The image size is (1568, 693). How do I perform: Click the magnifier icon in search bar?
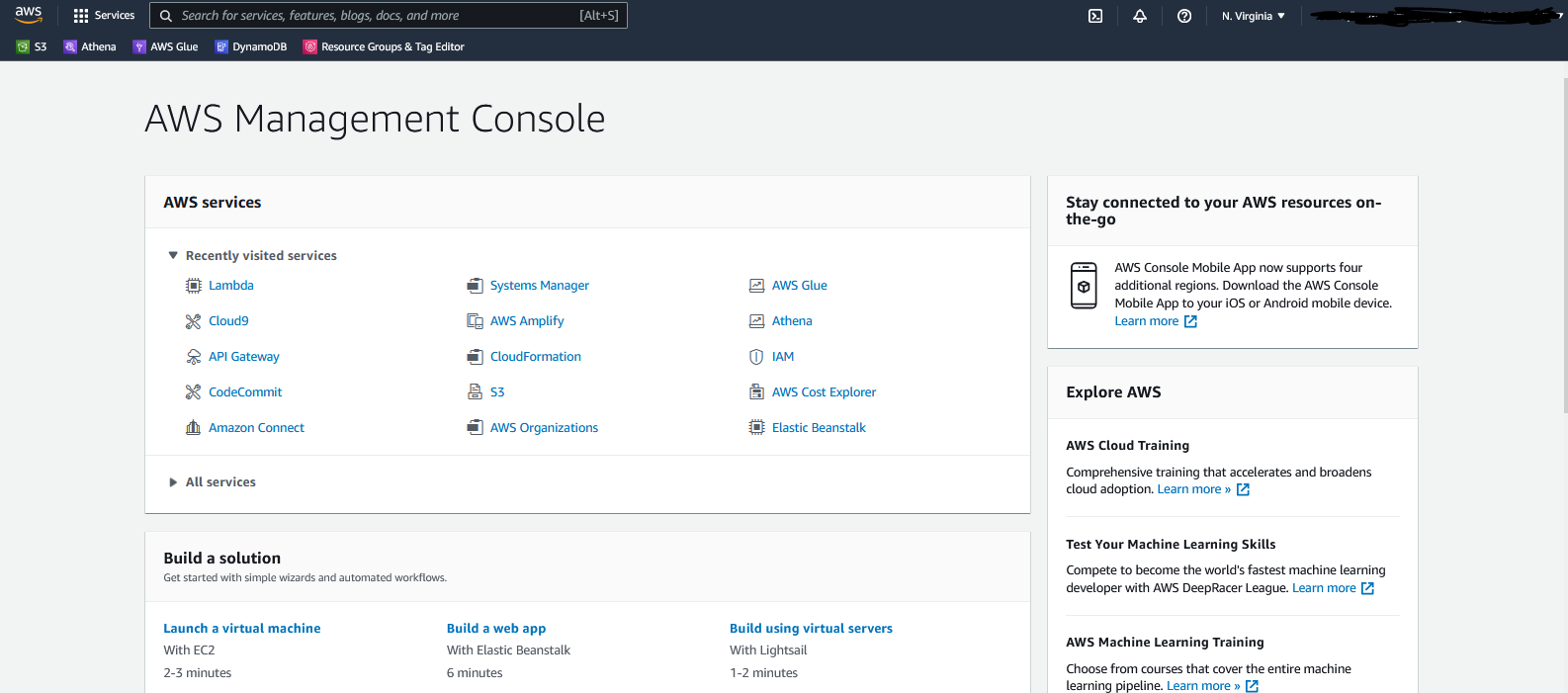166,16
